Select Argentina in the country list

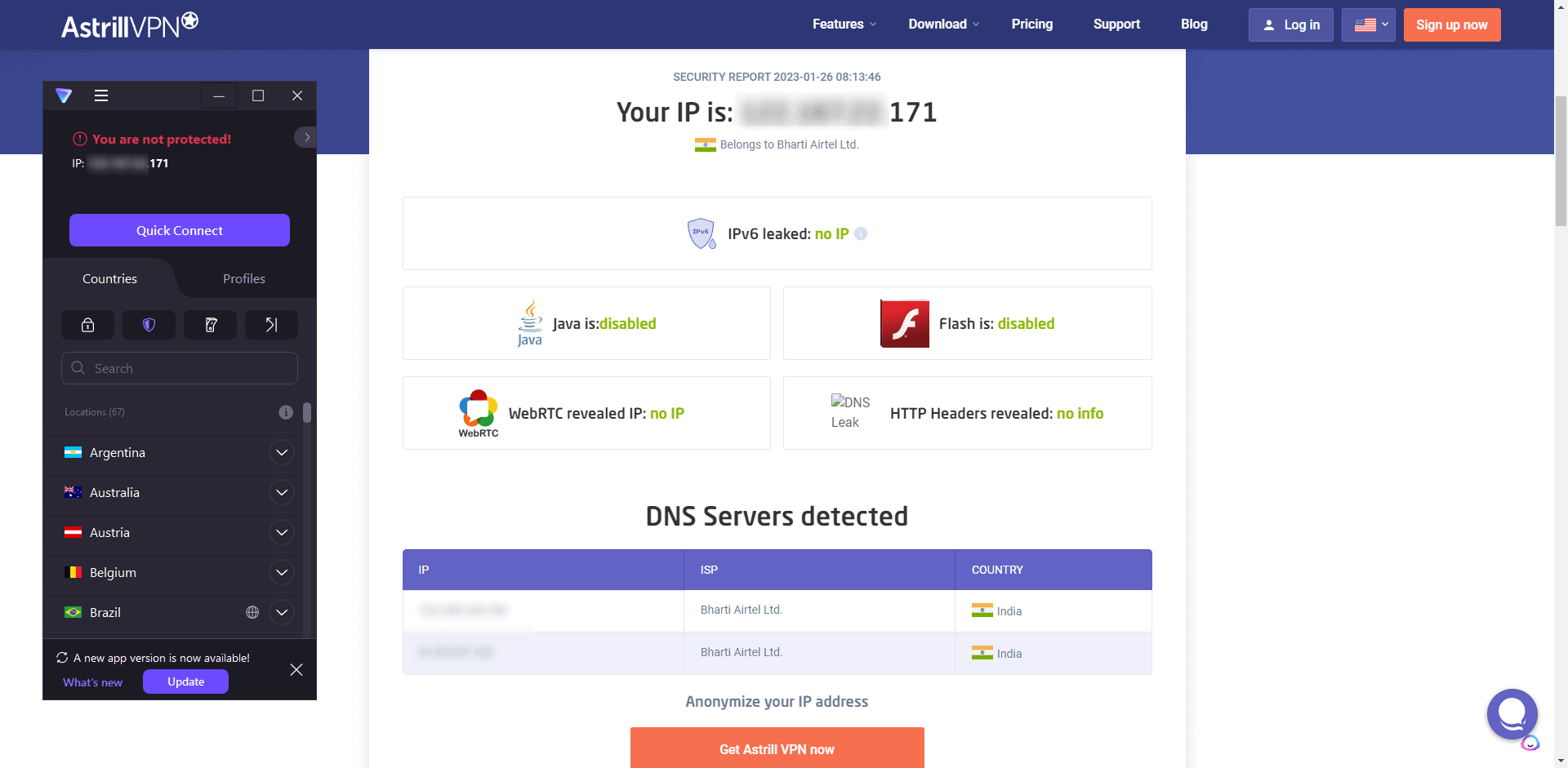pyautogui.click(x=118, y=452)
